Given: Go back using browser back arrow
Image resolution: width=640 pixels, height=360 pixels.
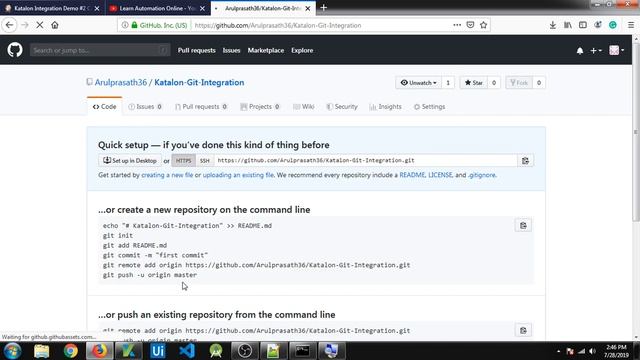Looking at the screenshot, I should (9, 25).
